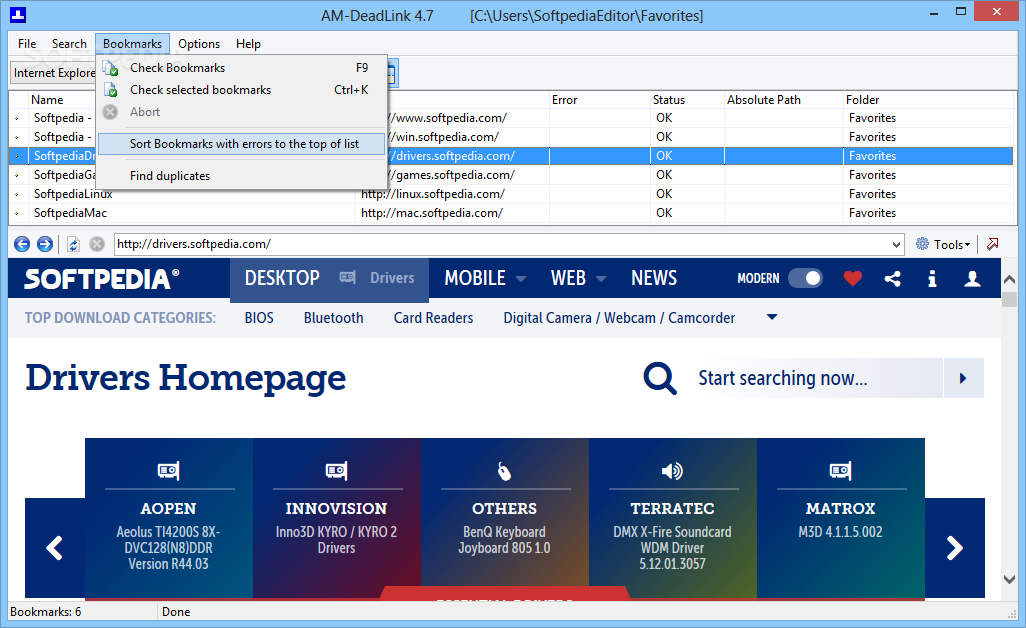This screenshot has width=1026, height=628.
Task: Click the search submit arrow button
Action: pos(963,378)
